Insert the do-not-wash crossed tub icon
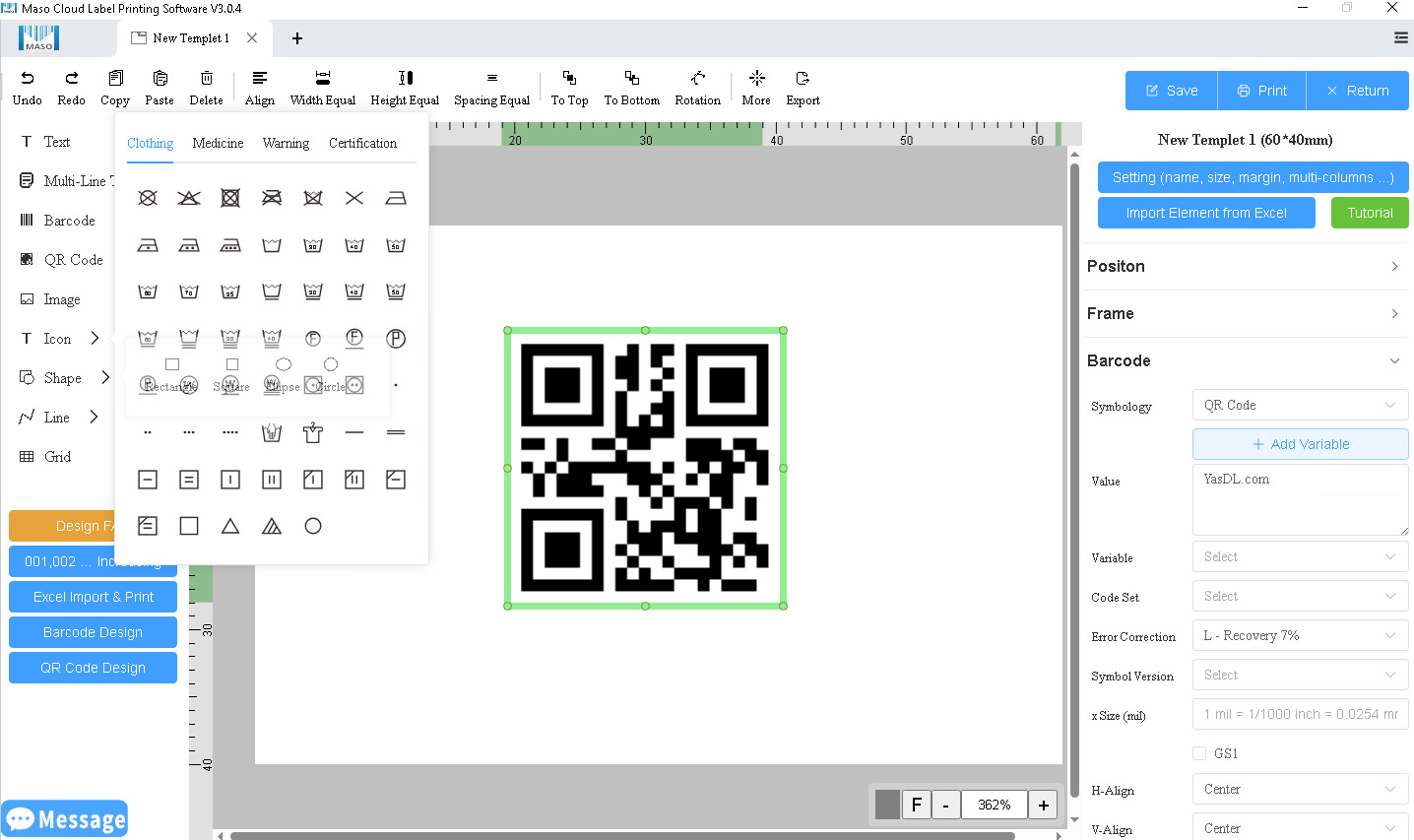Viewport: 1414px width, 840px height. pyautogui.click(x=313, y=198)
